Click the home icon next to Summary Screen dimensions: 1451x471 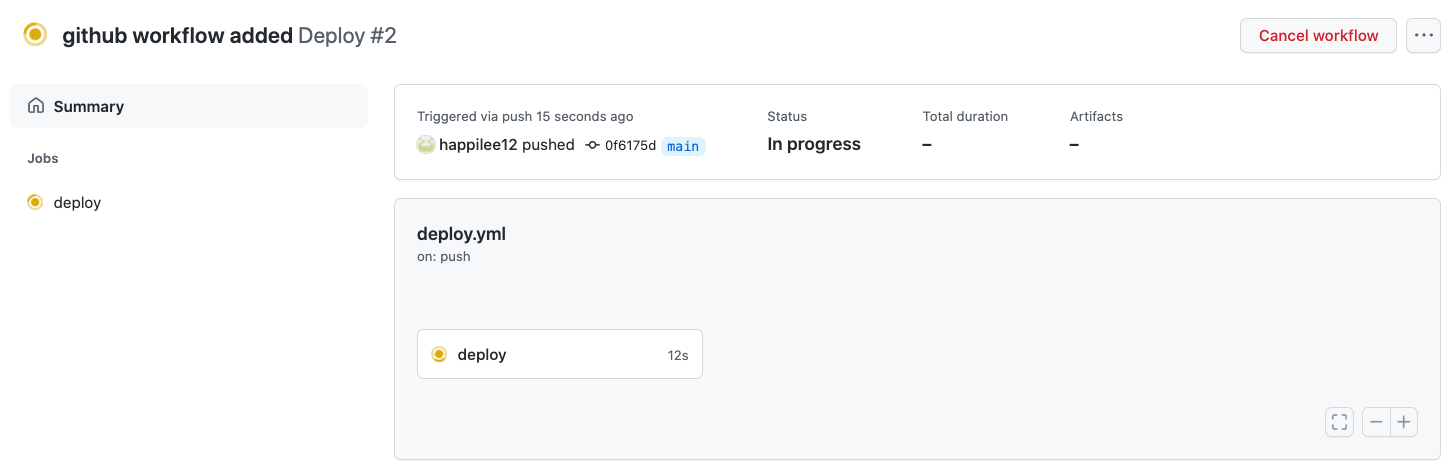click(36, 106)
